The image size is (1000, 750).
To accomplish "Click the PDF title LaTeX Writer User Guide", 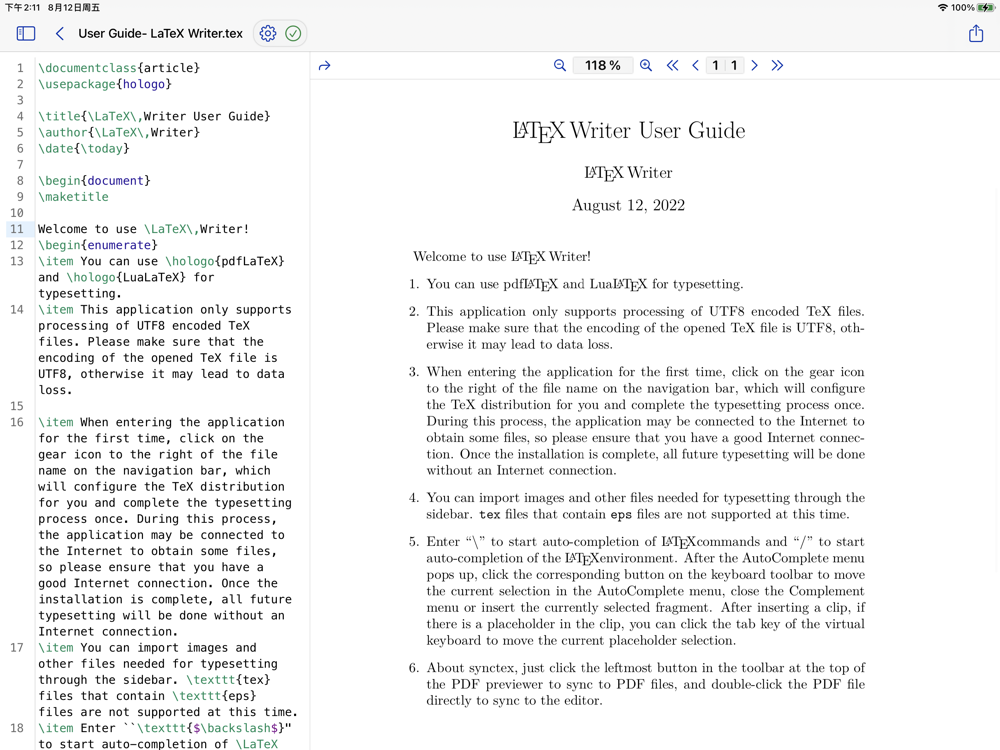I will [628, 131].
